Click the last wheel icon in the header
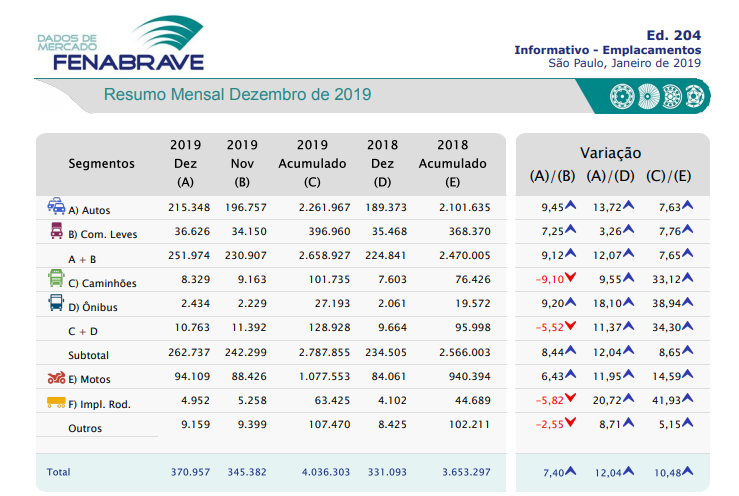 click(x=693, y=96)
